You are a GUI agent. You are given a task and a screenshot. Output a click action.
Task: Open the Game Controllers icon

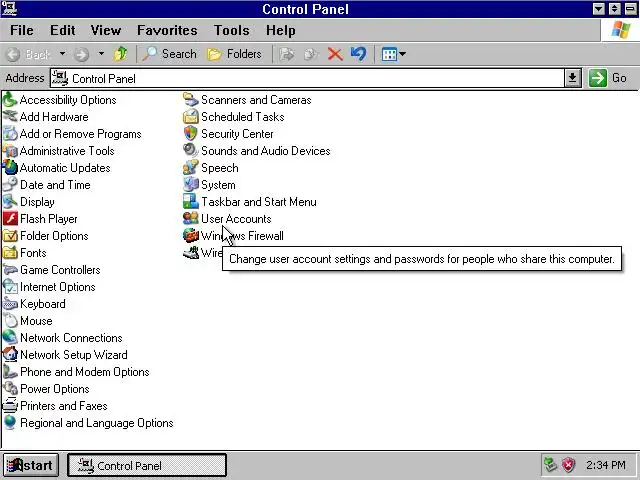10,270
